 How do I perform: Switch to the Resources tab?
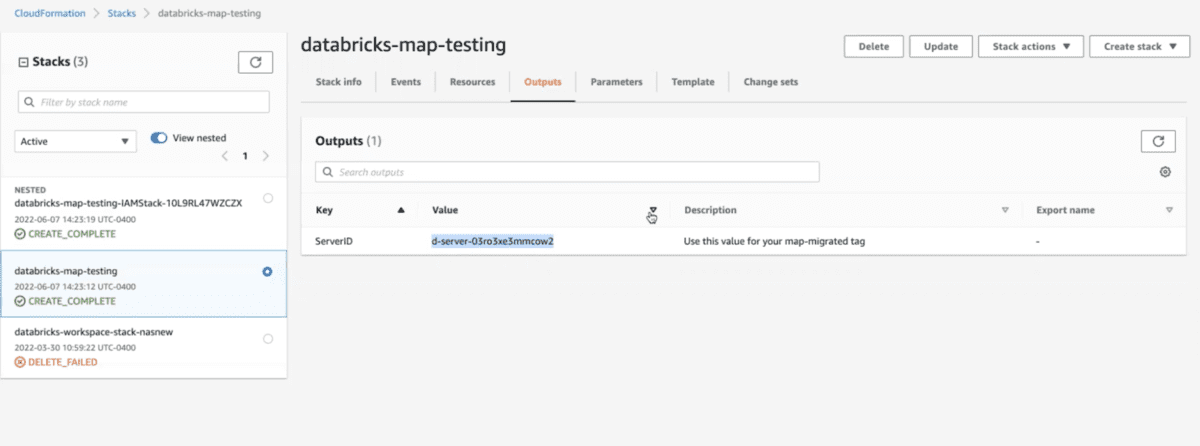click(x=472, y=82)
